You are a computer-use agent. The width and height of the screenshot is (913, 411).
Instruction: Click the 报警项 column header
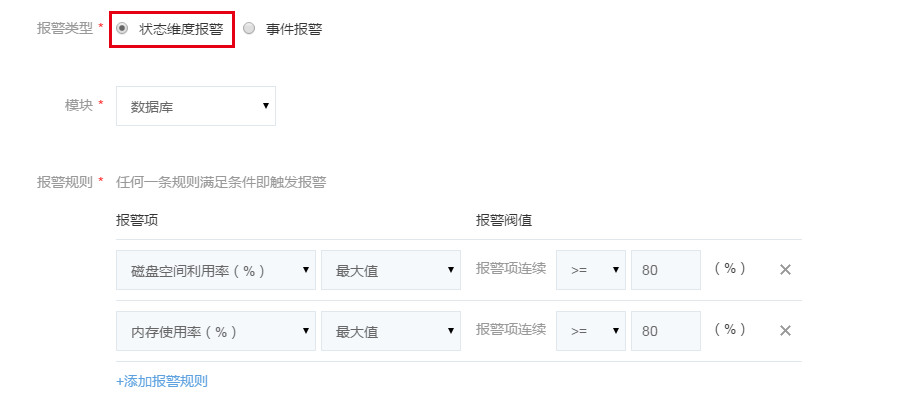(x=137, y=220)
